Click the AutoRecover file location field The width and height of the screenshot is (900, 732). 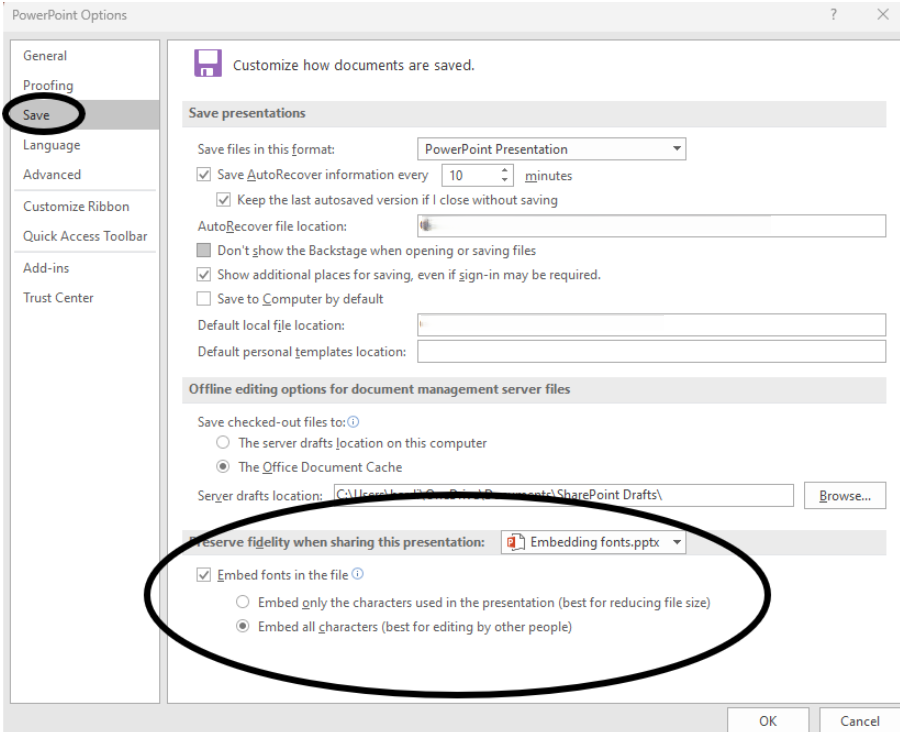[x=651, y=226]
